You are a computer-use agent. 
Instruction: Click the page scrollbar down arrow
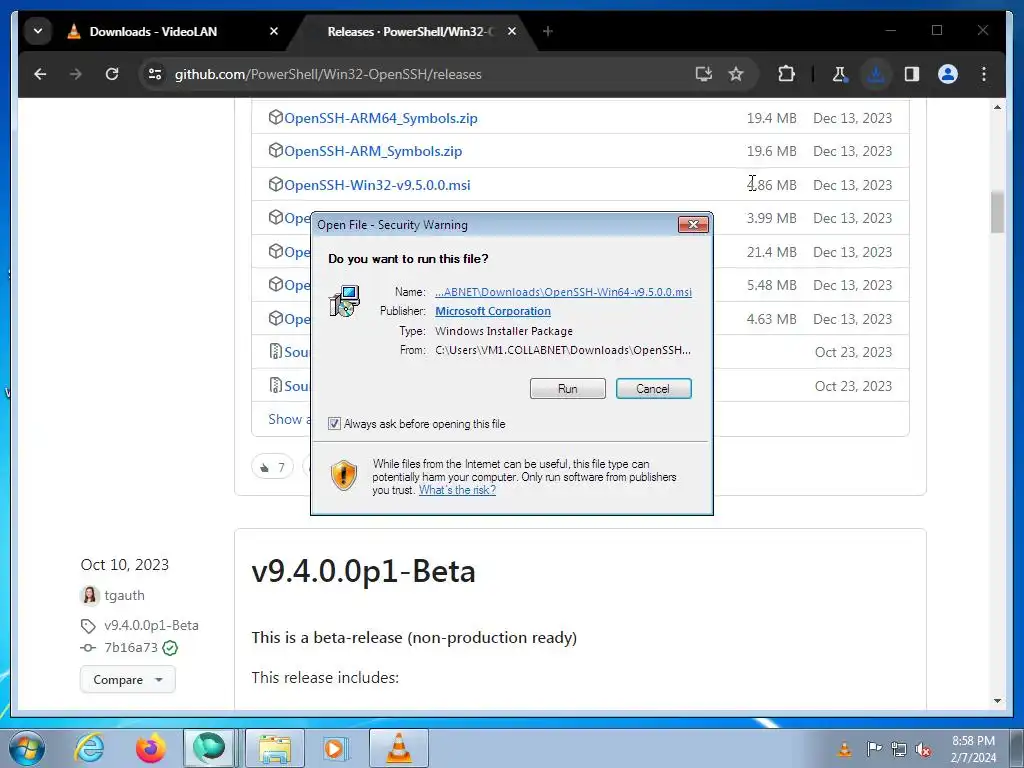coord(997,701)
